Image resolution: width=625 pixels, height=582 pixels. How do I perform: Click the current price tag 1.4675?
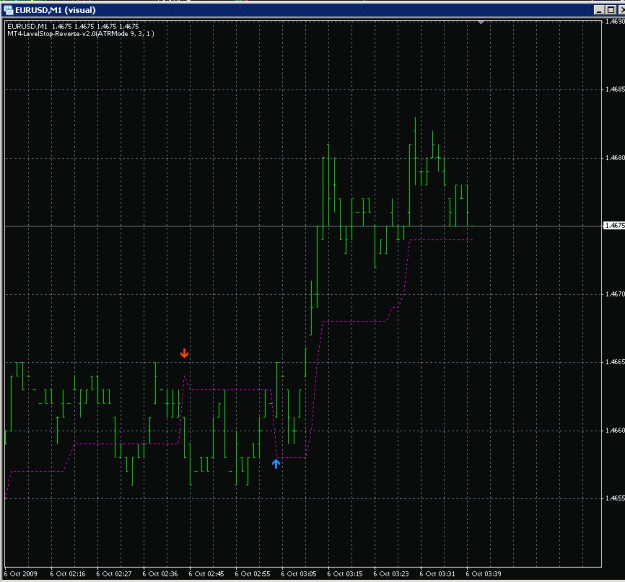tap(614, 226)
